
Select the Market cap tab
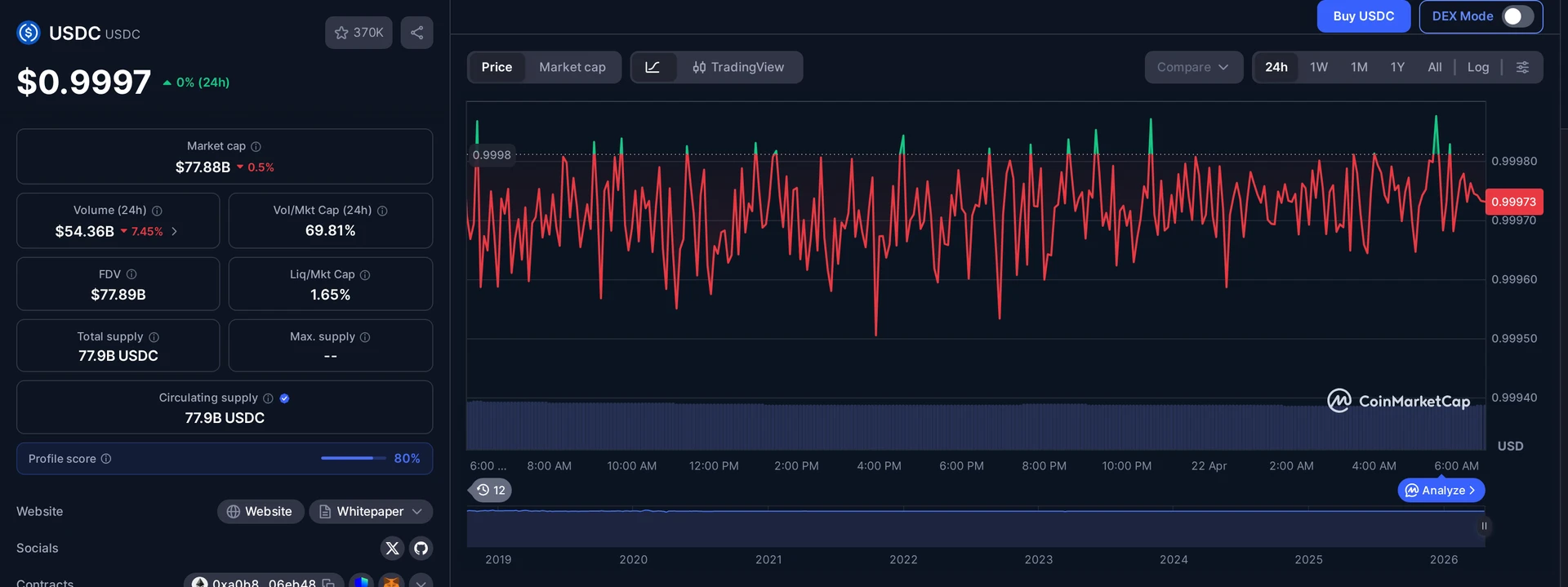(x=572, y=67)
